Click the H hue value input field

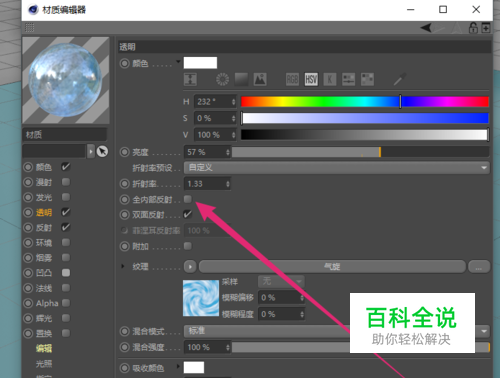click(215, 102)
